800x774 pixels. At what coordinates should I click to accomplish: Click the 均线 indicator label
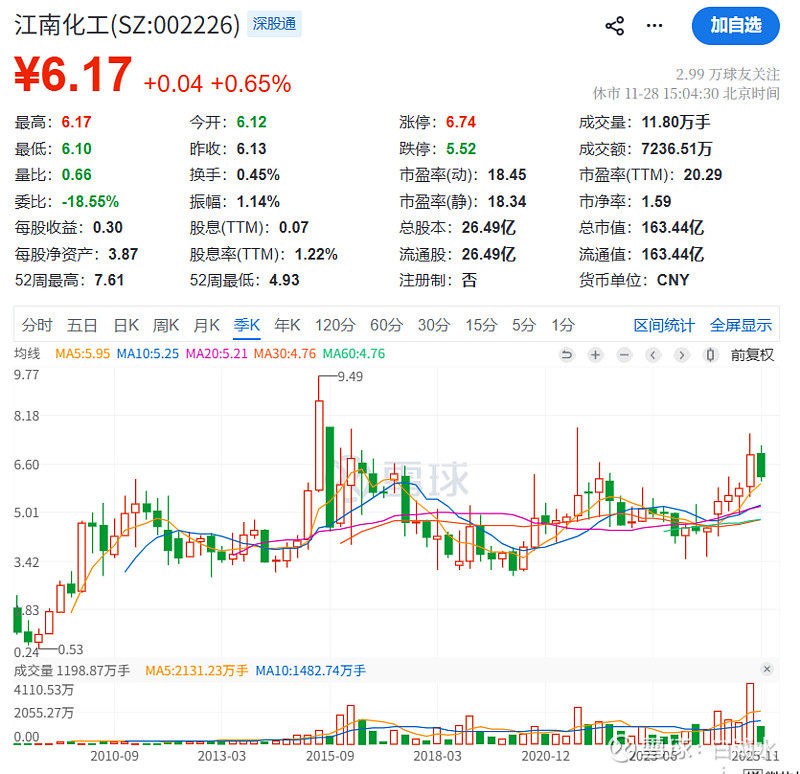pos(27,354)
